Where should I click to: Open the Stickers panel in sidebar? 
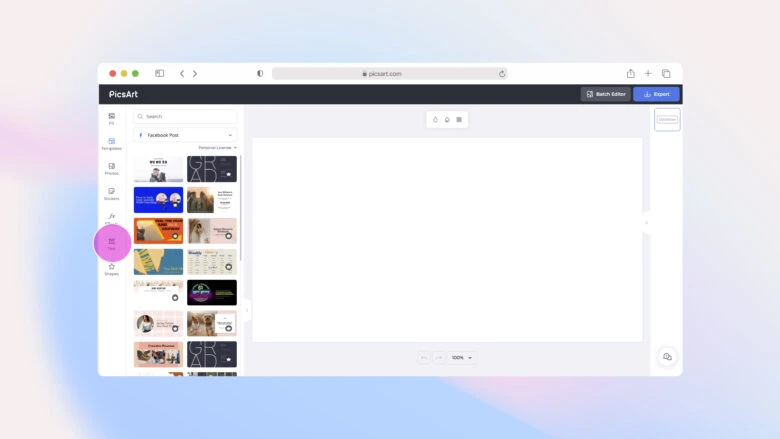(x=111, y=193)
